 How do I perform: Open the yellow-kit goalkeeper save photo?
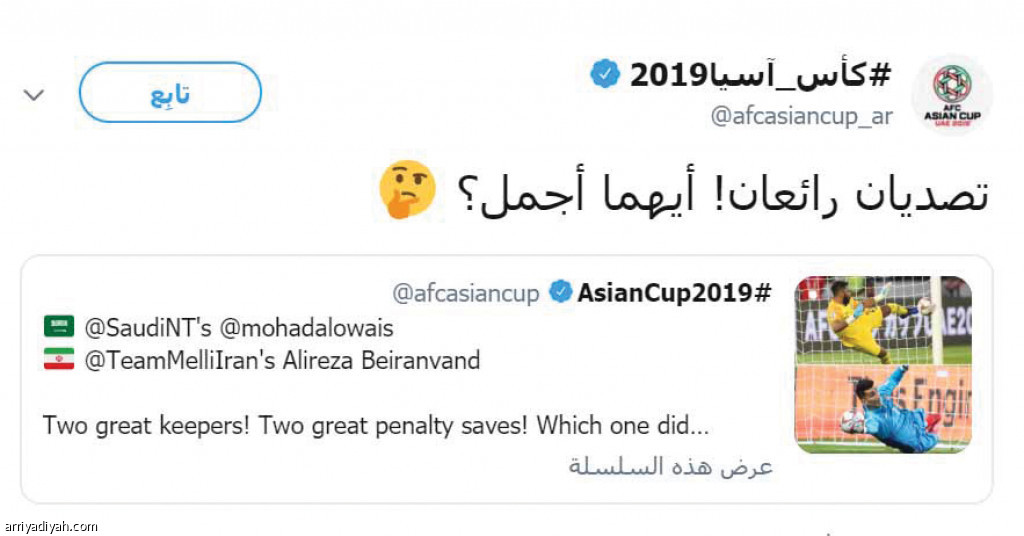point(883,319)
